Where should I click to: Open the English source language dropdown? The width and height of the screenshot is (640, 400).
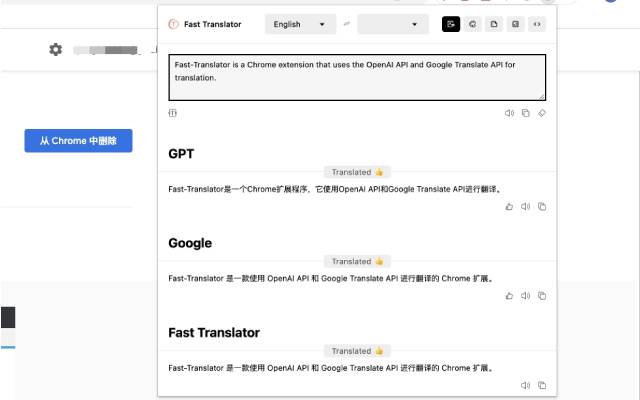(300, 24)
